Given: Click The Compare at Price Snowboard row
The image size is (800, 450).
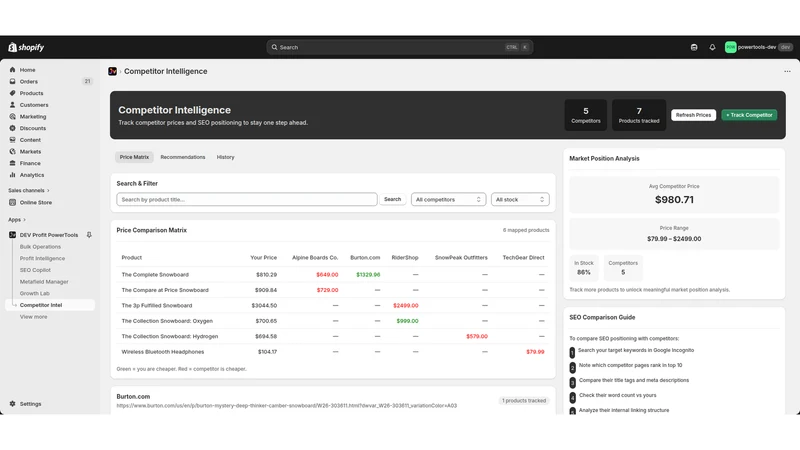Looking at the screenshot, I should 333,290.
